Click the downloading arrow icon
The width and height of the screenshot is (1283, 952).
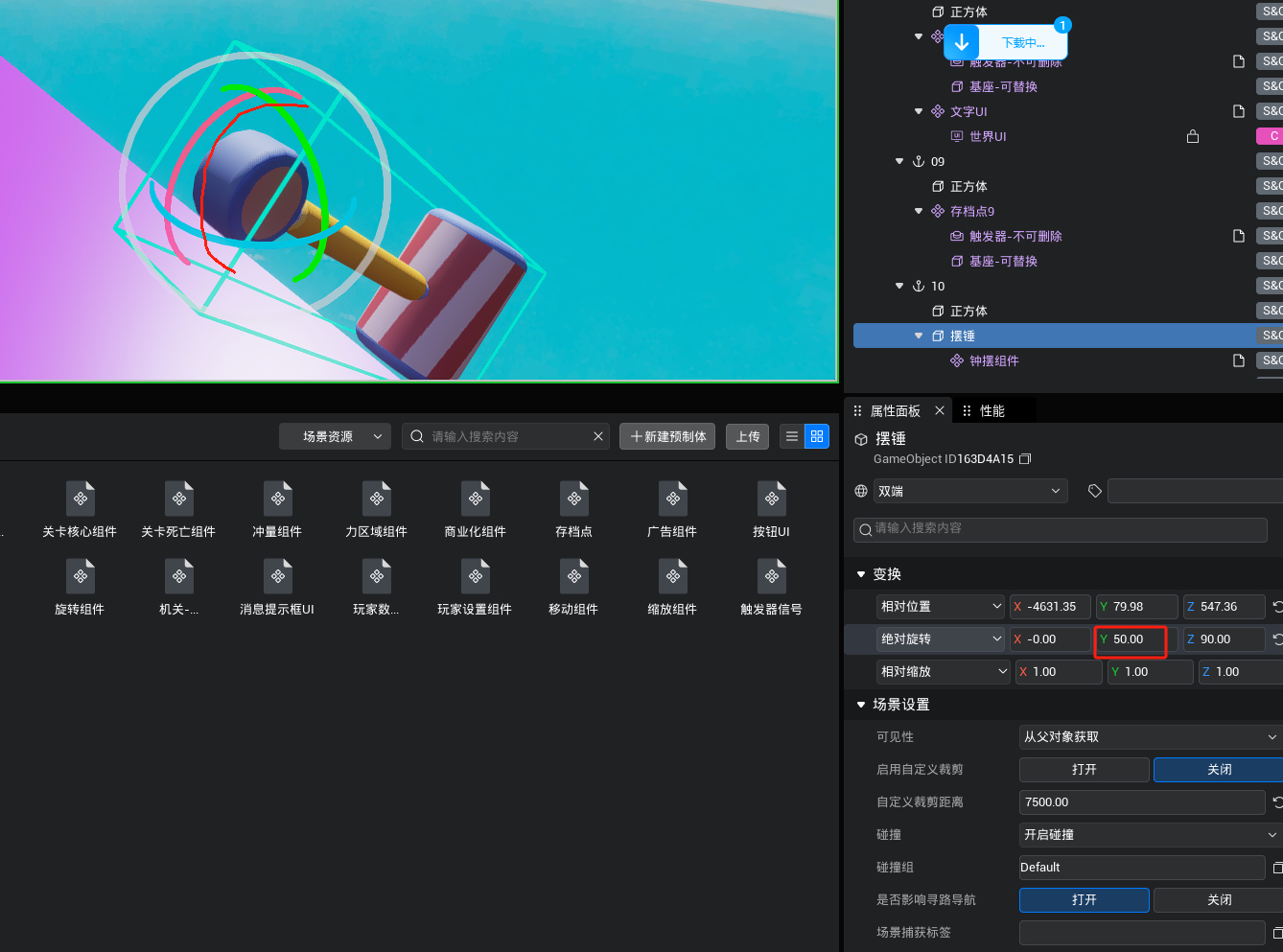click(x=962, y=42)
